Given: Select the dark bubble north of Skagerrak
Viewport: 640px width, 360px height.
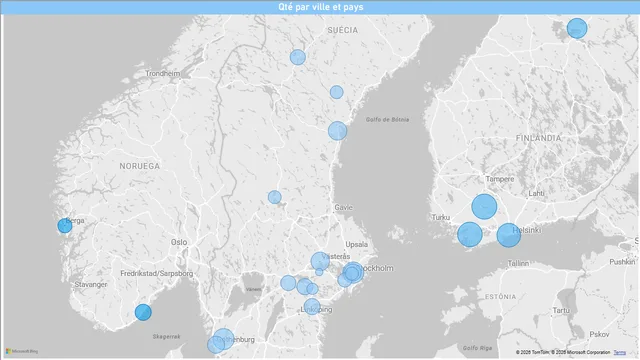Looking at the screenshot, I should pos(143,312).
